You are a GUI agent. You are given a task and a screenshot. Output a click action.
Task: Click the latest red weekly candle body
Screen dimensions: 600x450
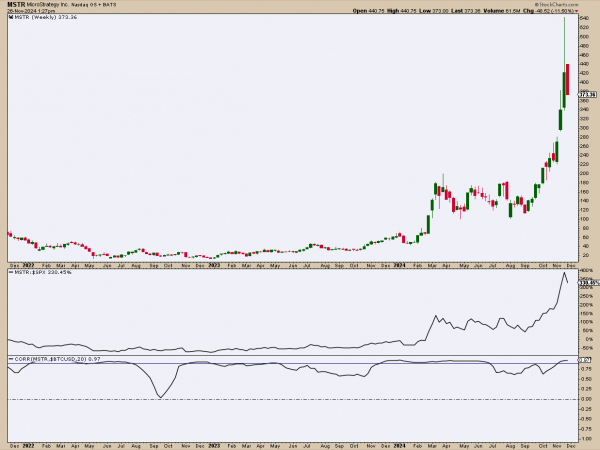(567, 79)
